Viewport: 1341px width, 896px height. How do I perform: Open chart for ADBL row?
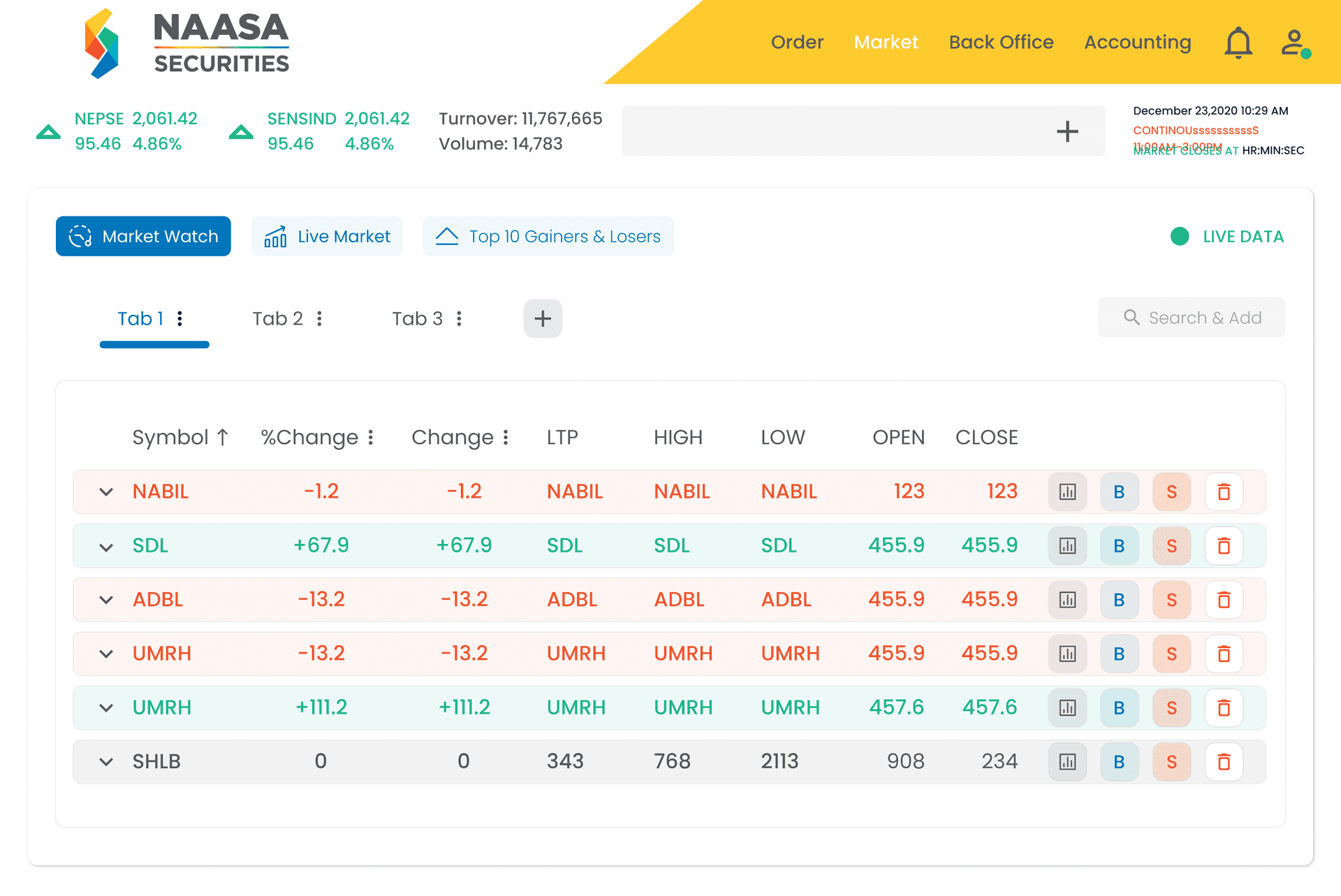(x=1067, y=600)
